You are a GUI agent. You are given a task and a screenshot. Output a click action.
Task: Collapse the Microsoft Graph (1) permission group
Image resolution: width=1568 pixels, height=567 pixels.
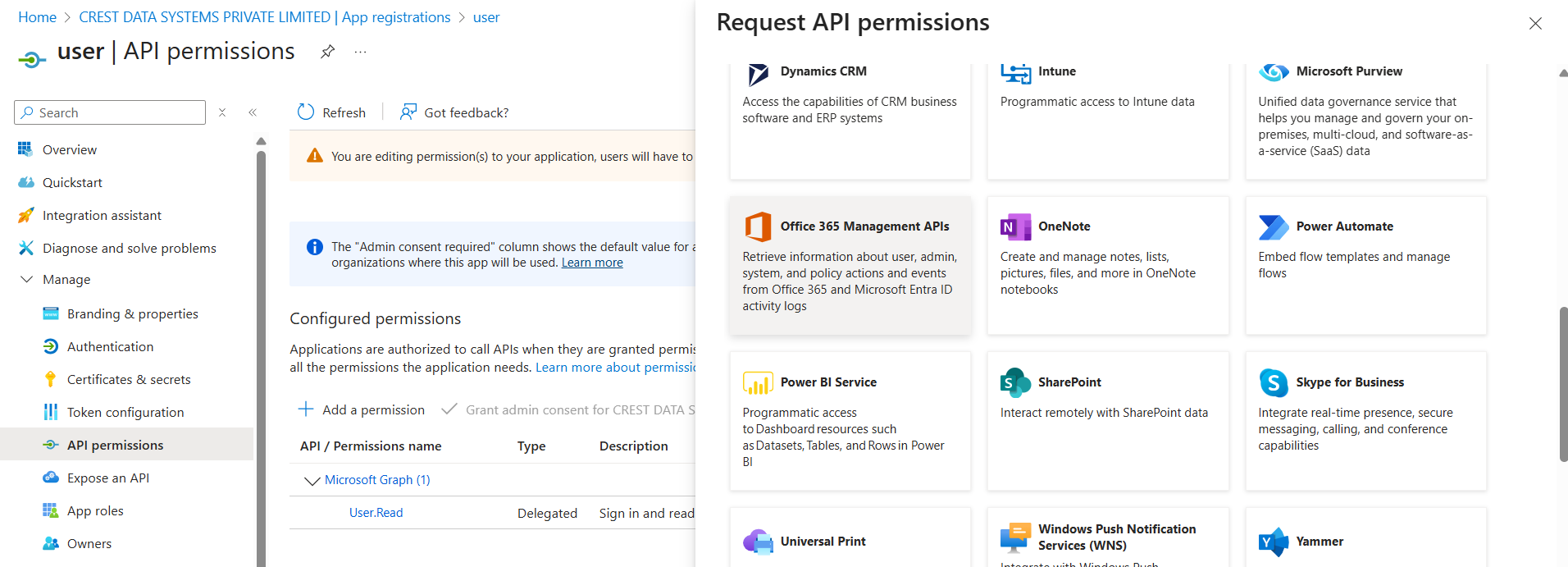[312, 481]
